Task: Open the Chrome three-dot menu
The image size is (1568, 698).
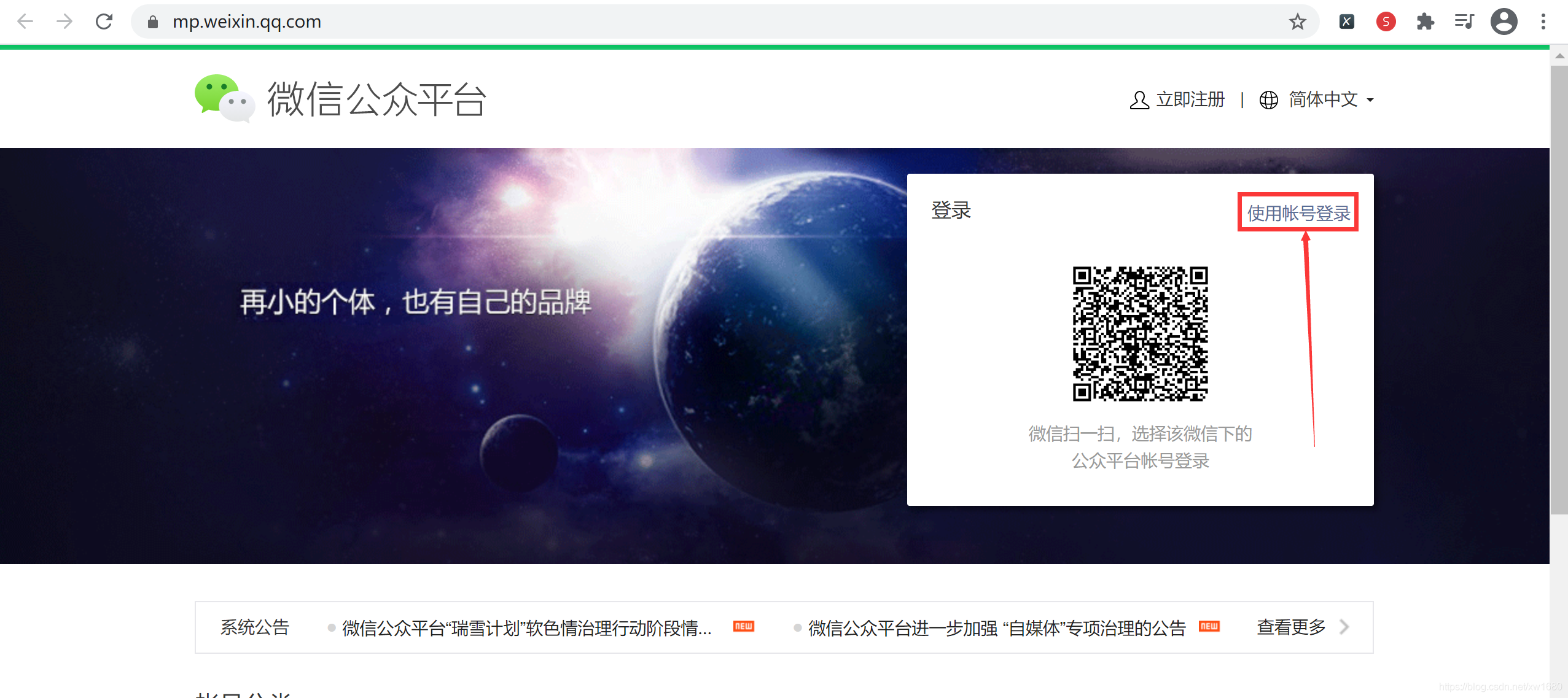Action: (1543, 22)
